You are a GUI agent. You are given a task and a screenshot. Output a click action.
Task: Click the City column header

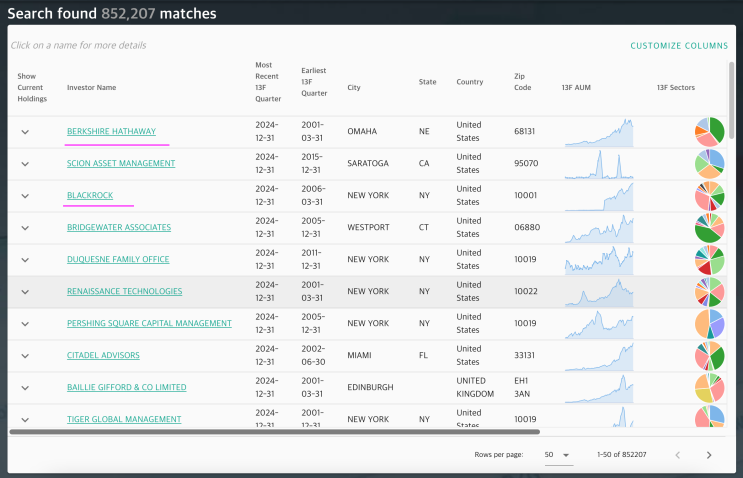click(354, 88)
